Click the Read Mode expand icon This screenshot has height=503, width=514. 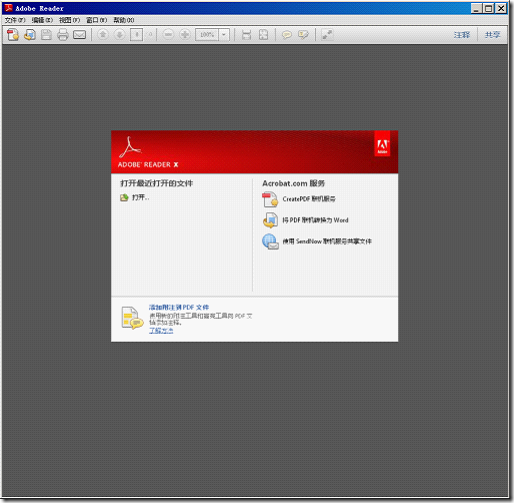tap(327, 35)
